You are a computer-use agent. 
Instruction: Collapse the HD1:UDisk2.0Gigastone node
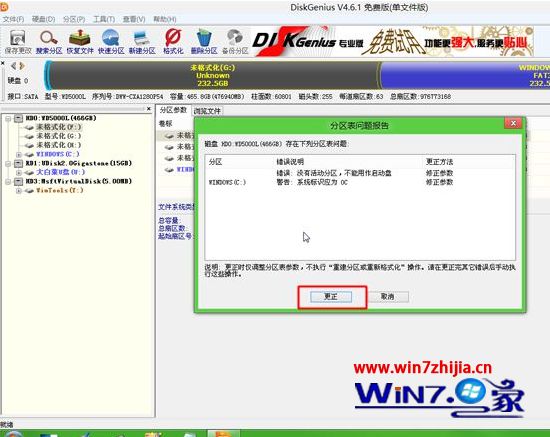[x=8, y=163]
